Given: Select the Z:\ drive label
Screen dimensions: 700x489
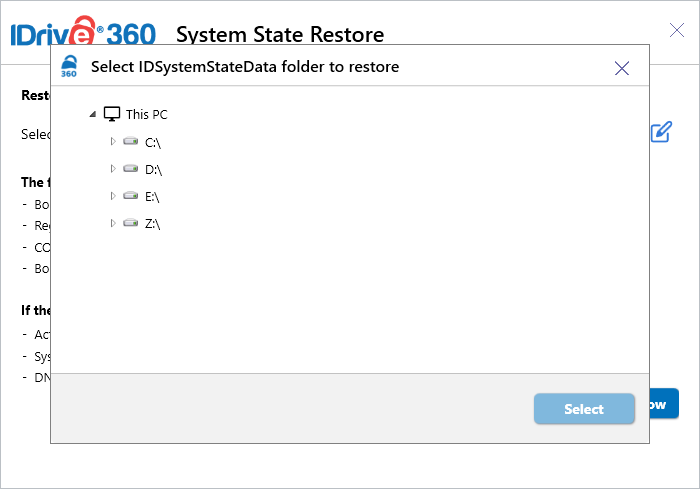Looking at the screenshot, I should [x=153, y=223].
